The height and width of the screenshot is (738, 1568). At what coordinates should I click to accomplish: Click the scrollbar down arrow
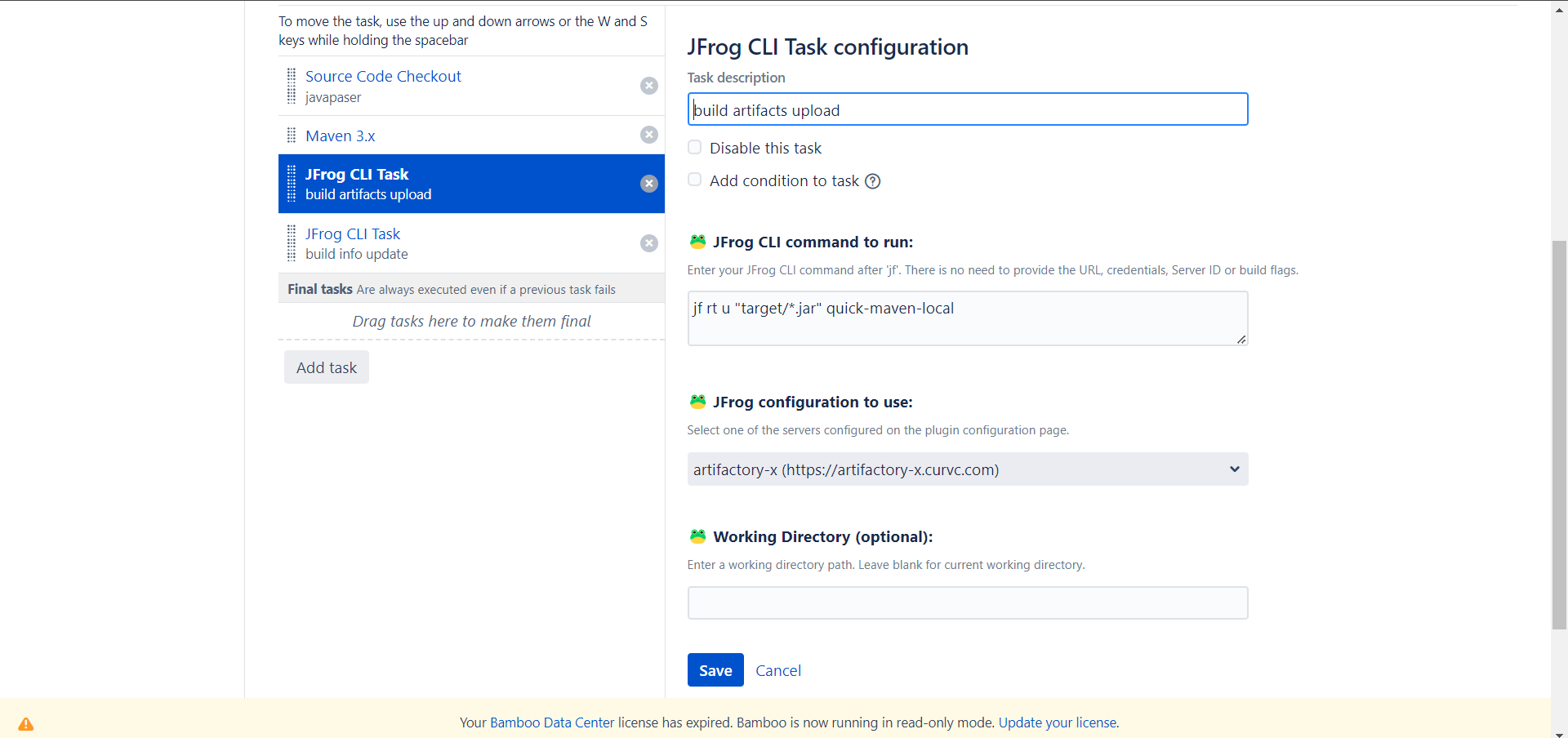pyautogui.click(x=1560, y=733)
